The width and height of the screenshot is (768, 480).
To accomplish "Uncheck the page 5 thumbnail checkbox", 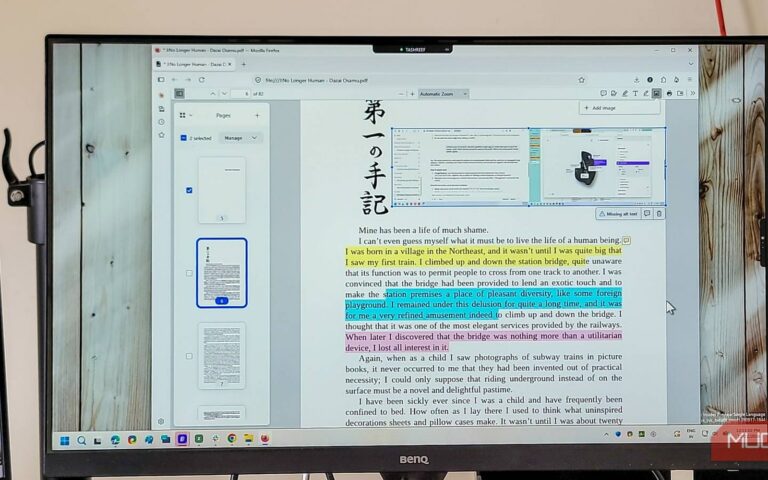I will (189, 190).
